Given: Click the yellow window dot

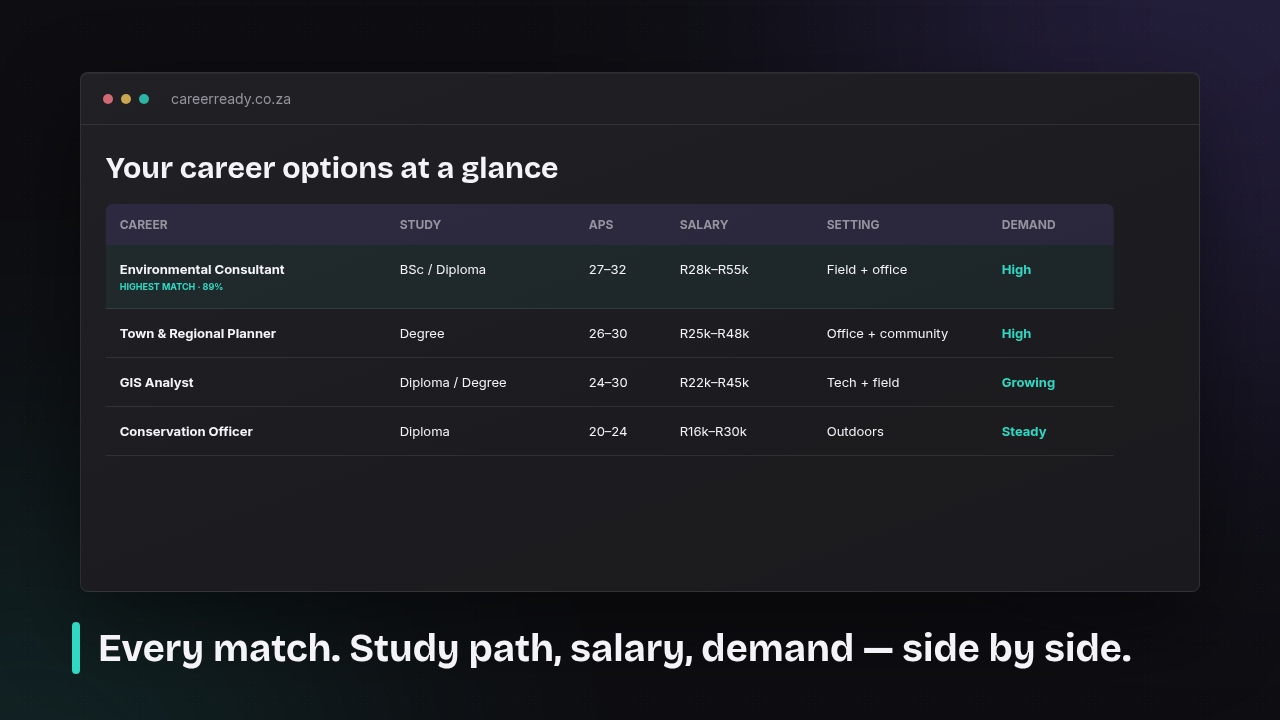Looking at the screenshot, I should (x=126, y=99).
